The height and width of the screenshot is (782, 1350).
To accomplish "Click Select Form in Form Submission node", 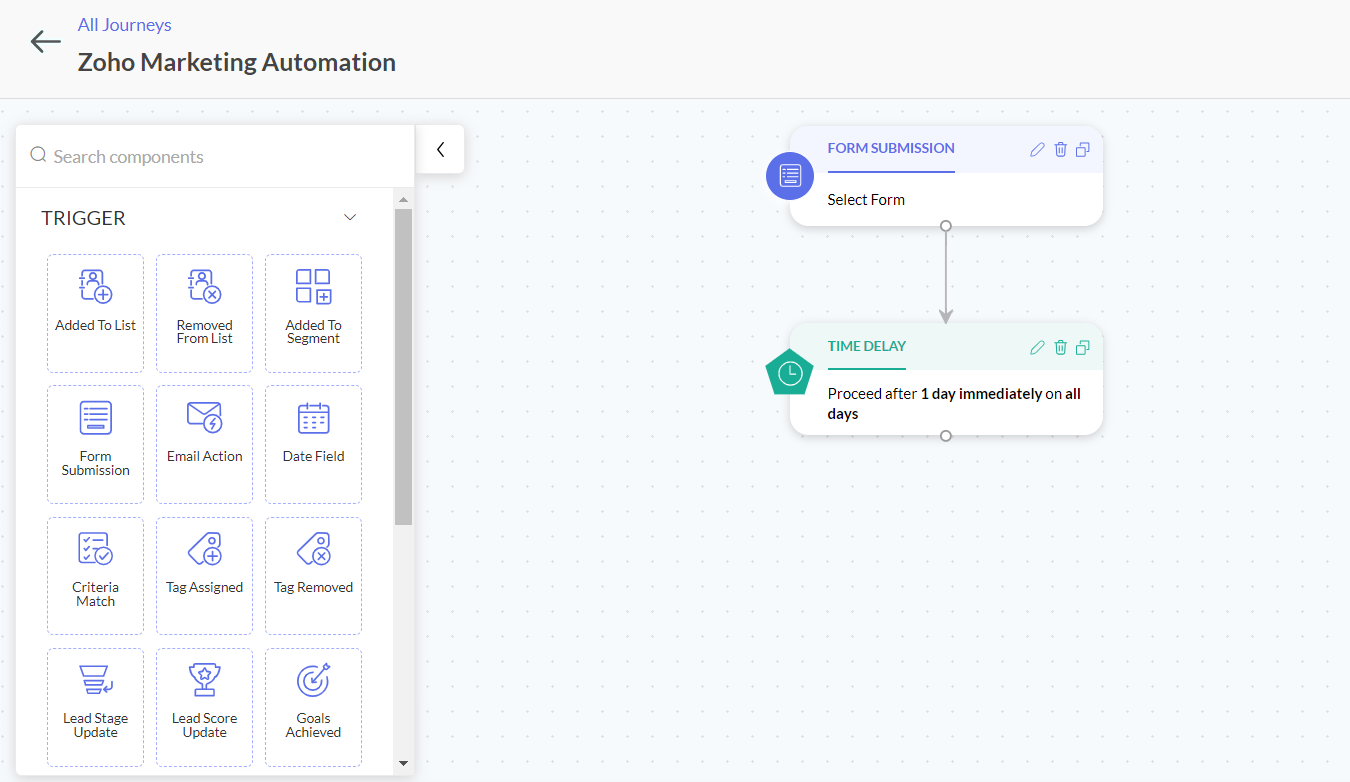I will (x=866, y=200).
